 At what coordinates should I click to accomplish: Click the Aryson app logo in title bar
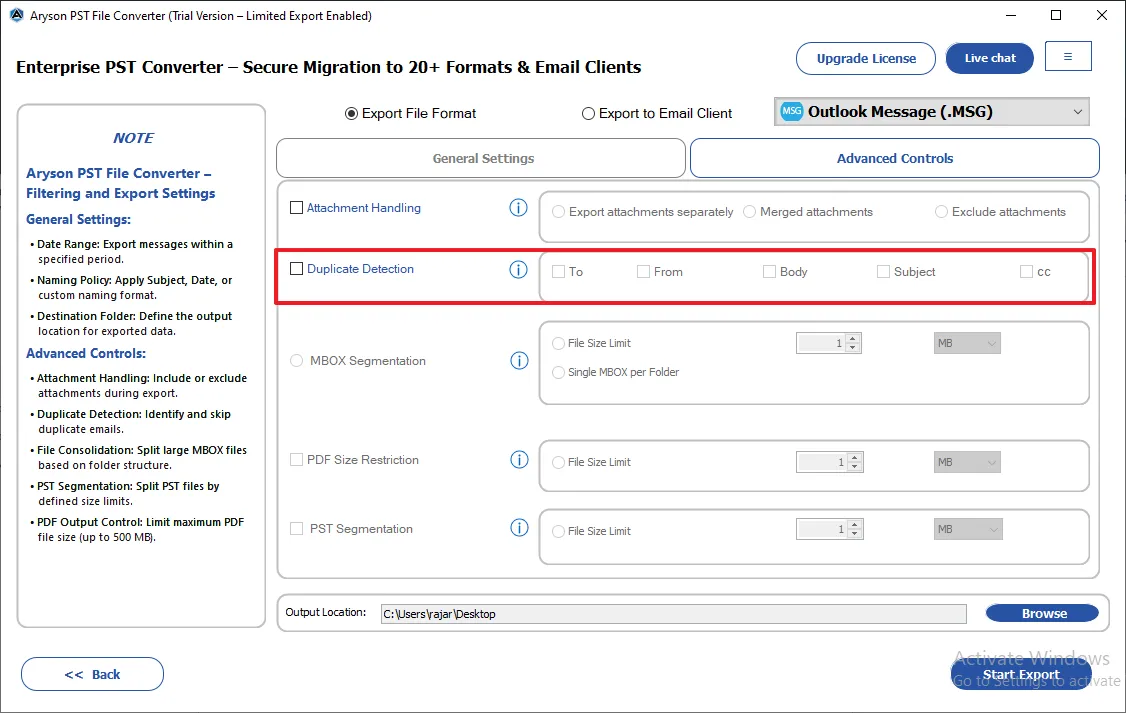pos(17,15)
